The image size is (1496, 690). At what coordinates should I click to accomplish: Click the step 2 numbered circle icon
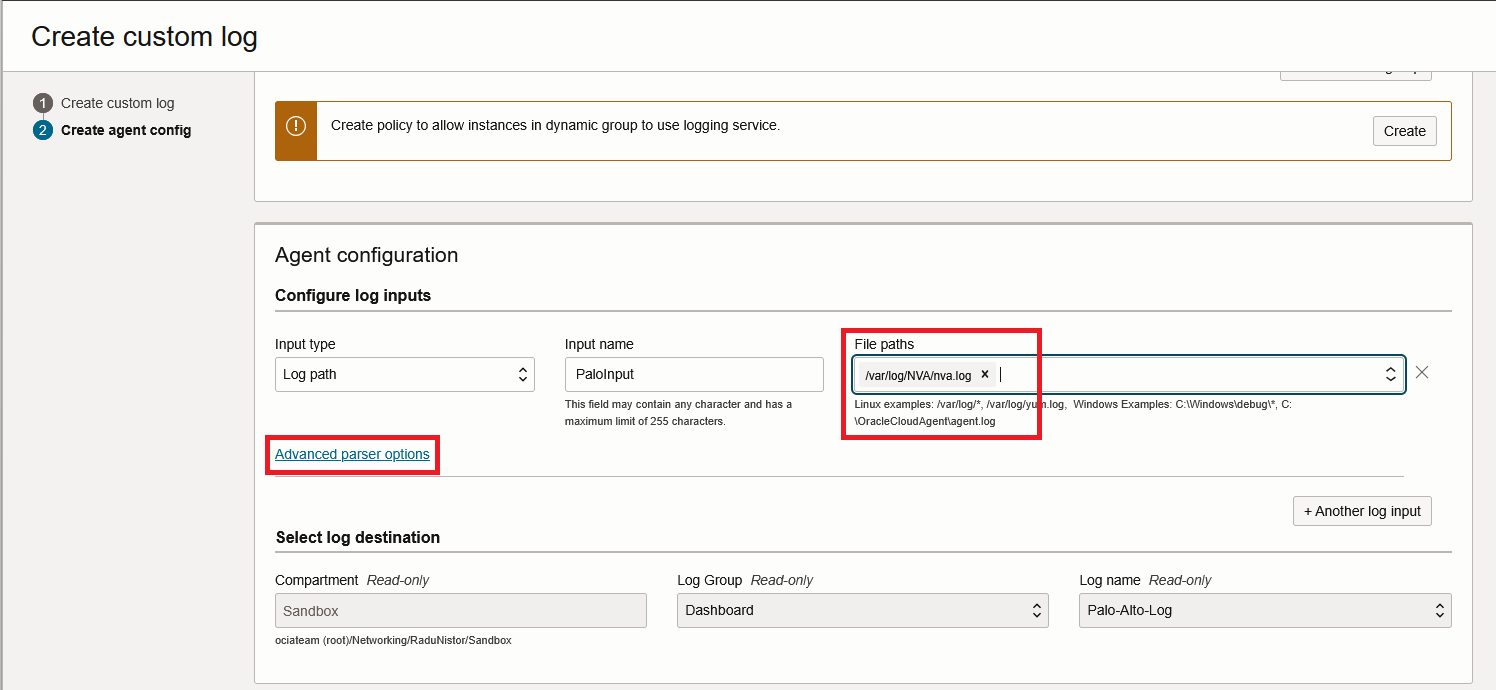point(42,130)
